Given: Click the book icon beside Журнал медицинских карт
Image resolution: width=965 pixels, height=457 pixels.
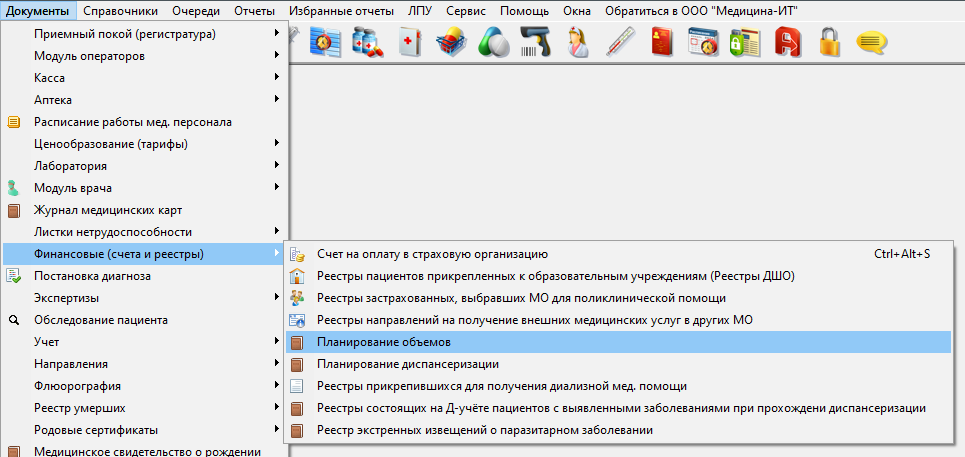Looking at the screenshot, I should (14, 210).
